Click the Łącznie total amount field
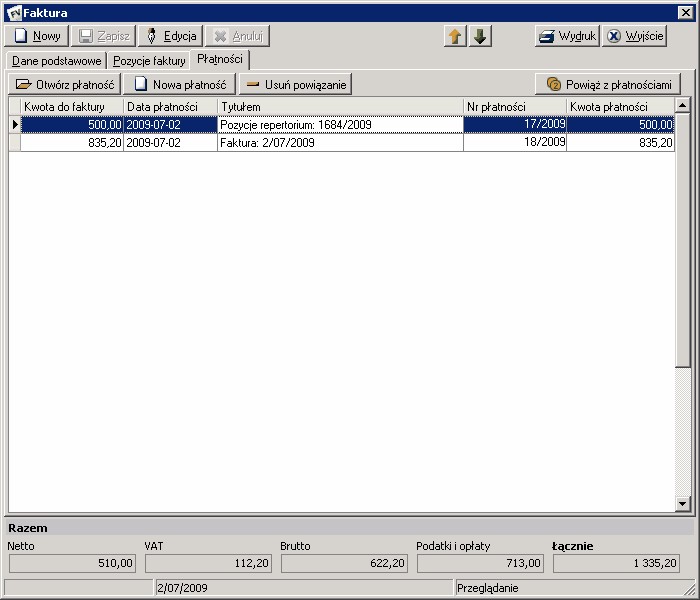This screenshot has width=700, height=600. (x=614, y=564)
